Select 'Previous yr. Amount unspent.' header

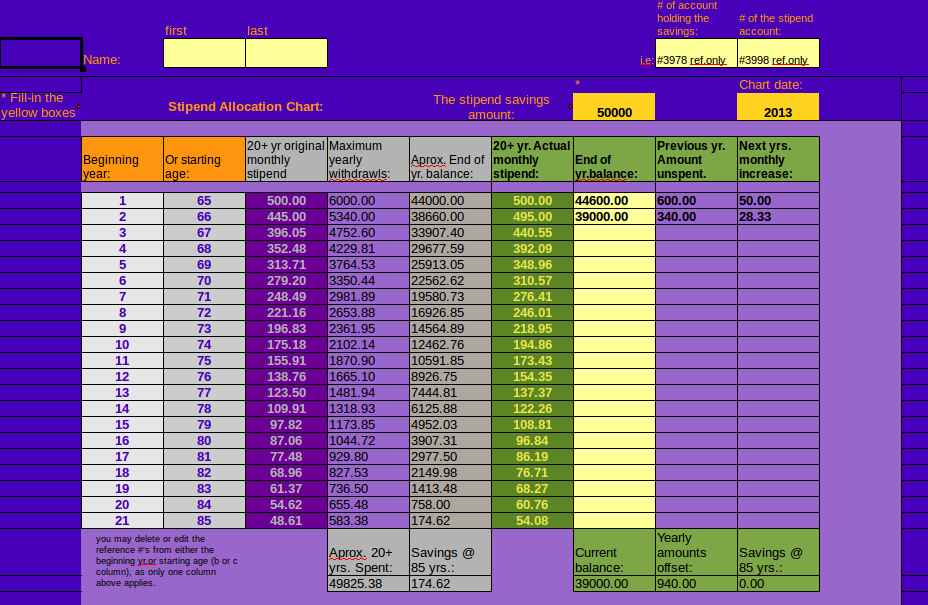pos(696,159)
